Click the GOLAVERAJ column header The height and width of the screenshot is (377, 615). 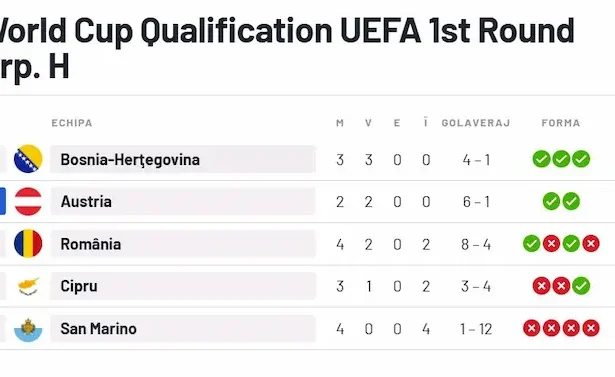(x=476, y=123)
